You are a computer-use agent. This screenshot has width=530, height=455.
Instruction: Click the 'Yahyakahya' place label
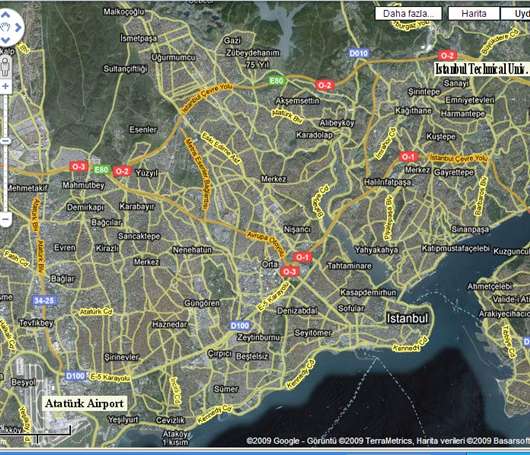(x=377, y=250)
